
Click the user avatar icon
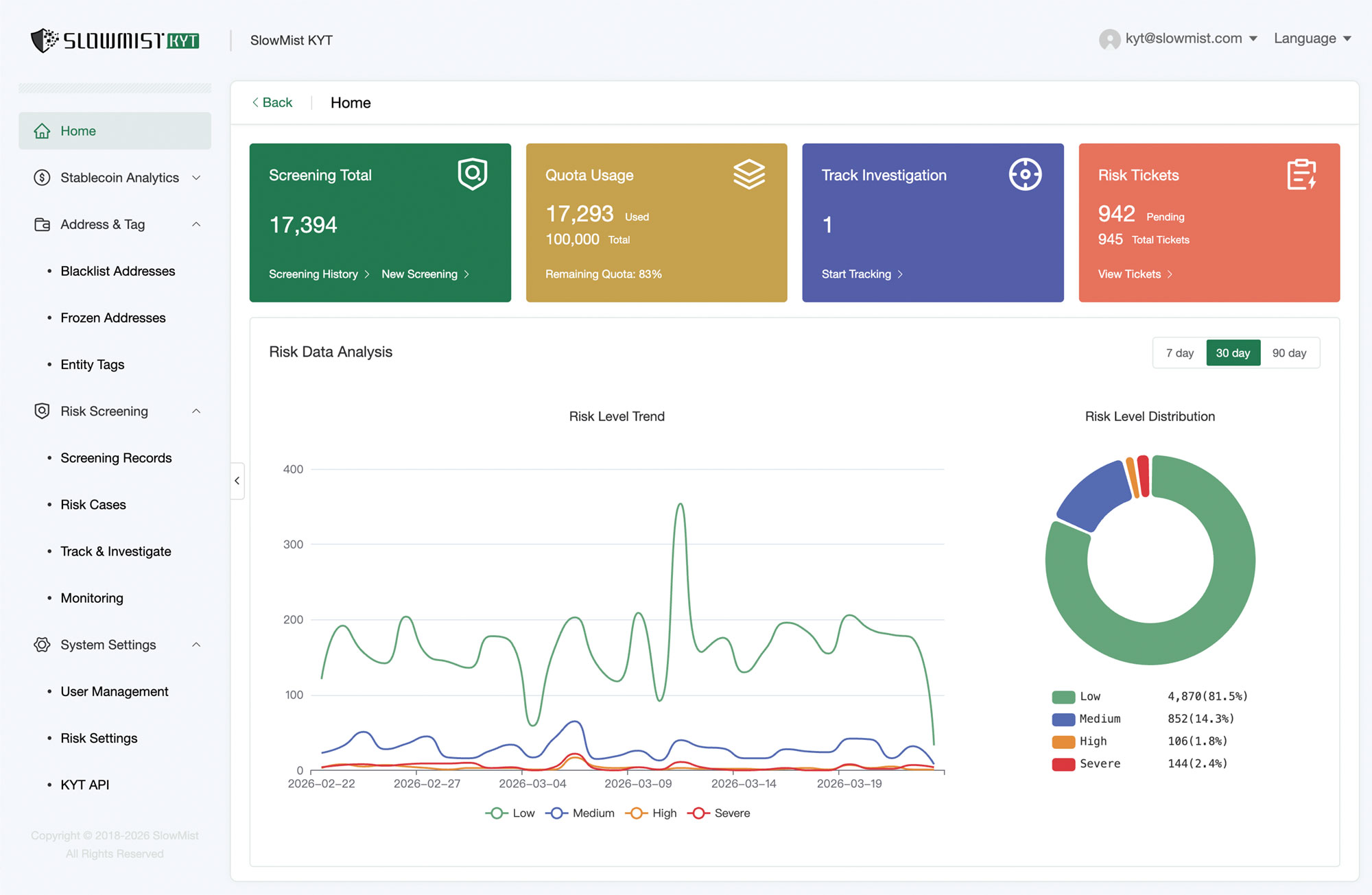(x=1109, y=39)
